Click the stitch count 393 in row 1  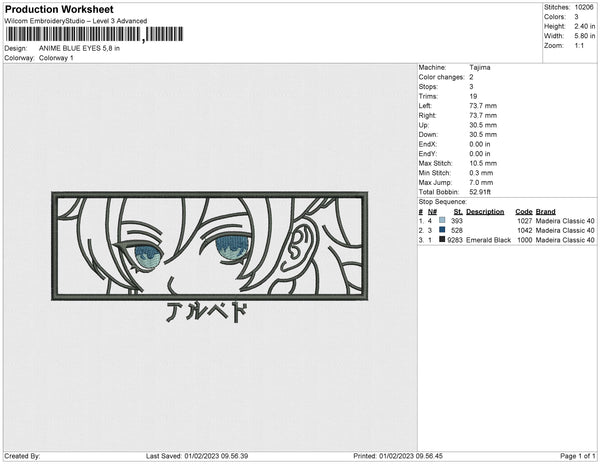tap(457, 221)
